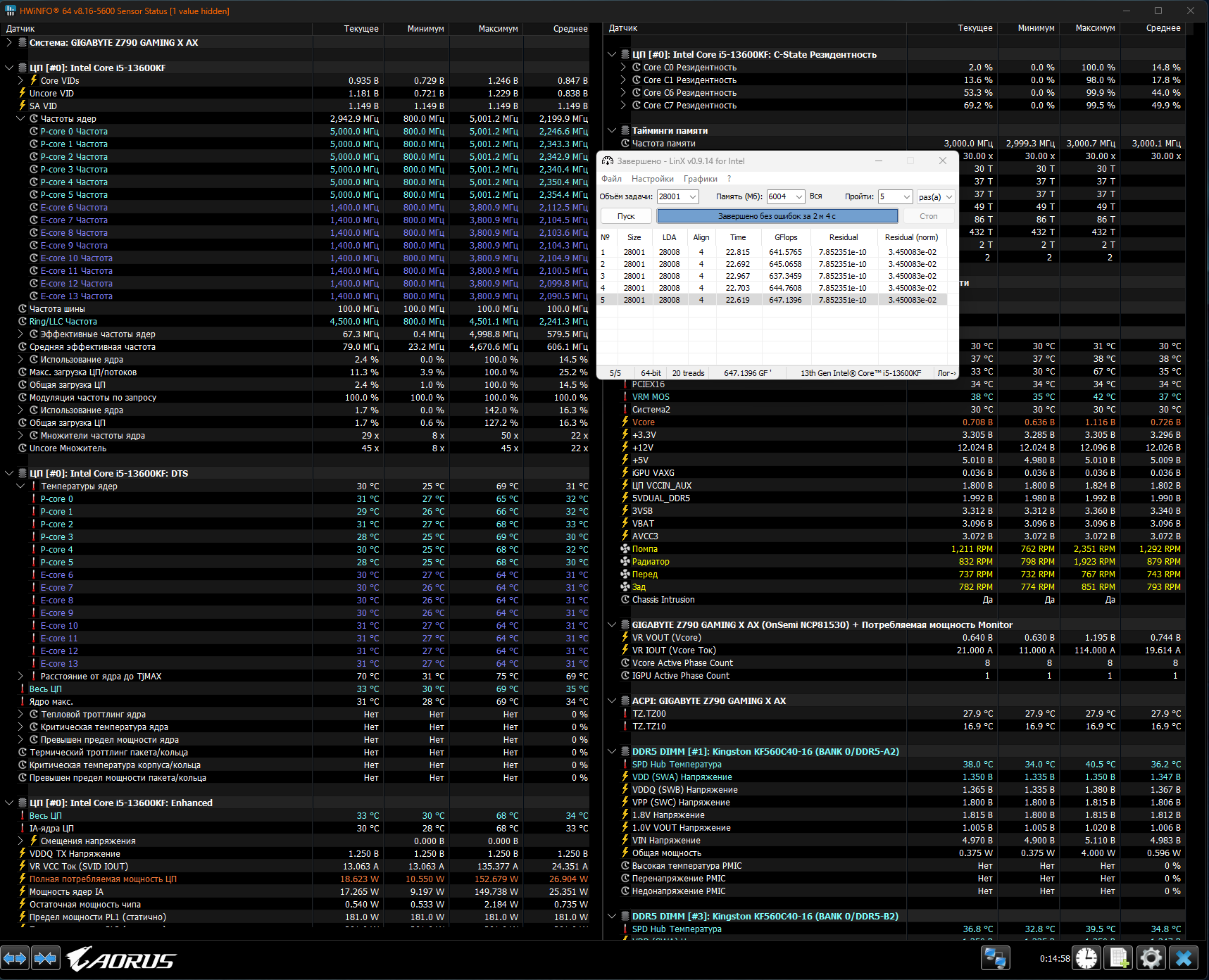The image size is (1209, 980).
Task: Select the Предел мощности PL1 (статично) row
Action: pyautogui.click(x=295, y=917)
